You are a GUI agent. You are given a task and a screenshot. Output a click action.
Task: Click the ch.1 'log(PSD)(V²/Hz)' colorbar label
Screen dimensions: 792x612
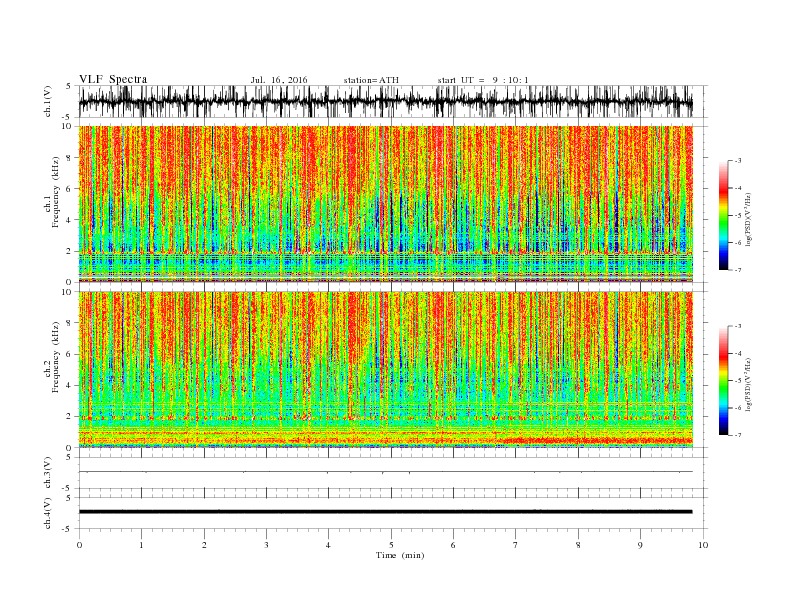749,220
